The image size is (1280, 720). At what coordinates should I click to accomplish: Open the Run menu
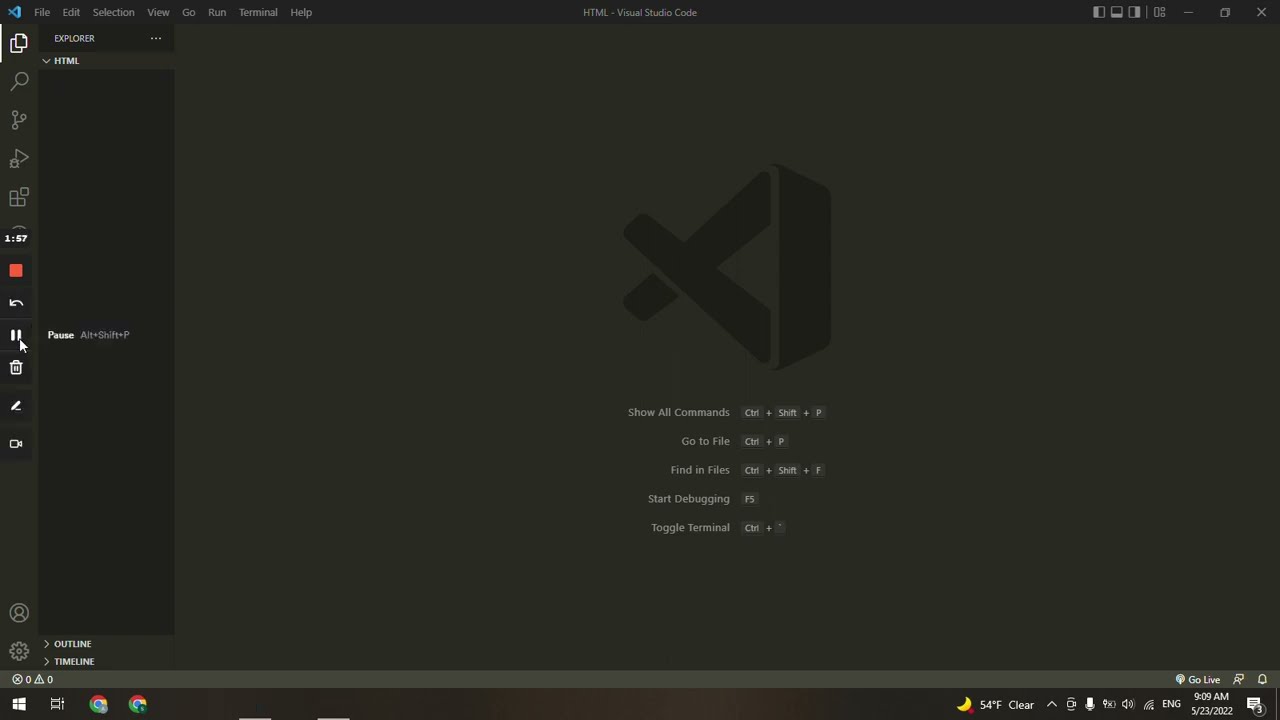(x=217, y=12)
